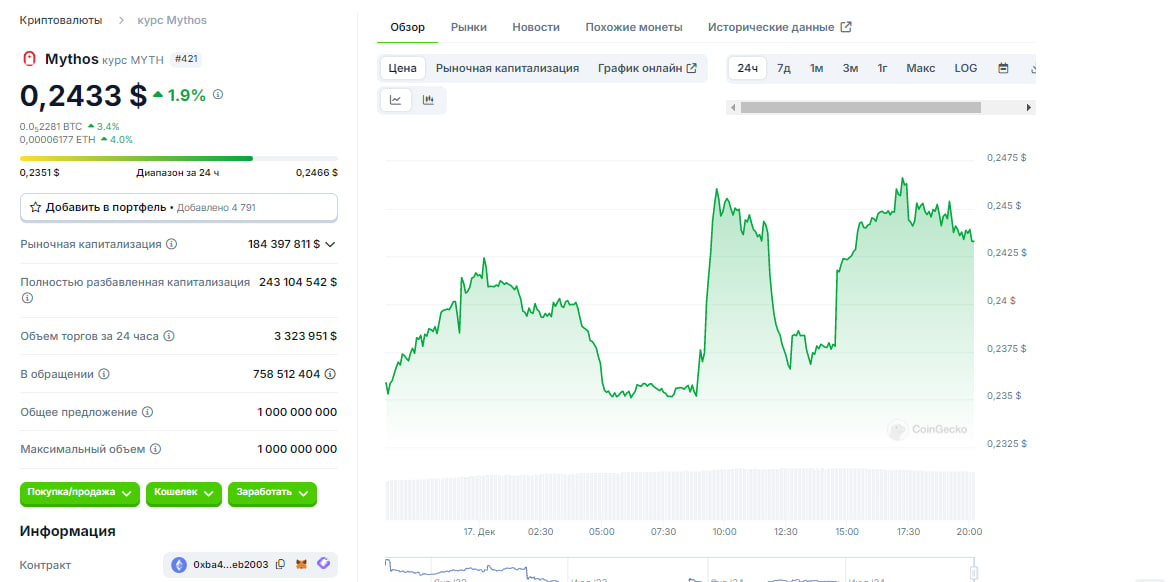Click the star icon in Add to portfolio
Viewport: 1171px width, 582px height.
(35, 207)
